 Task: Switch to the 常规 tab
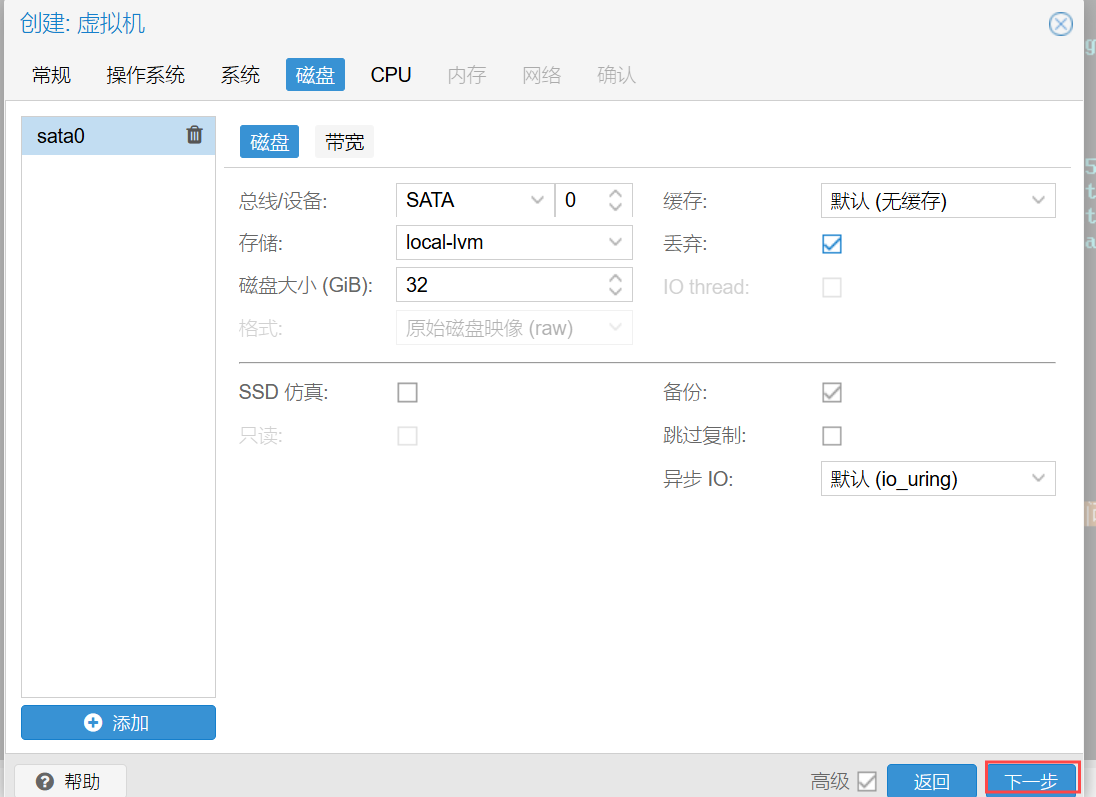coord(52,75)
